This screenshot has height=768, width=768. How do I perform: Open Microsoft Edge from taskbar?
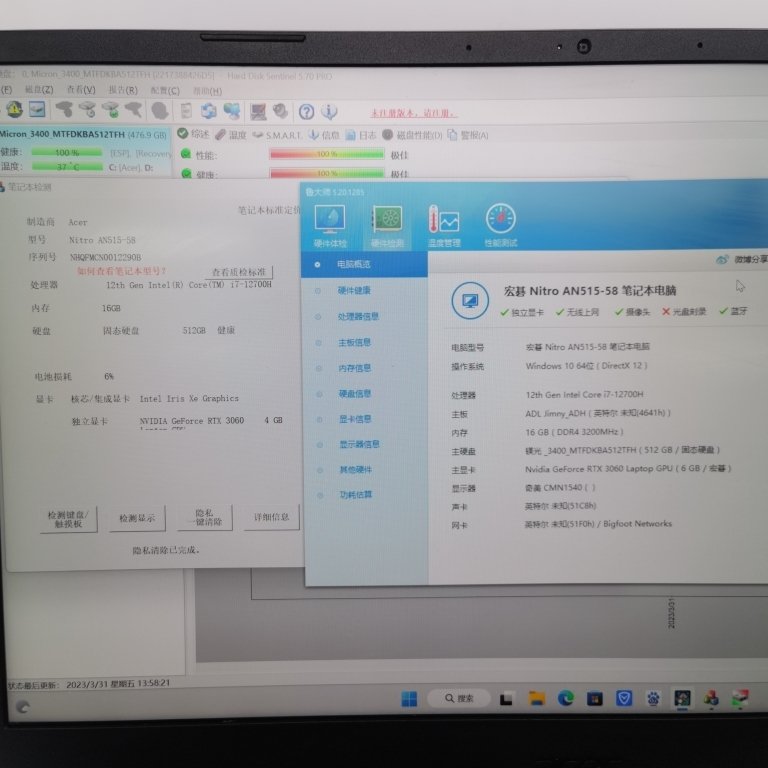(566, 698)
